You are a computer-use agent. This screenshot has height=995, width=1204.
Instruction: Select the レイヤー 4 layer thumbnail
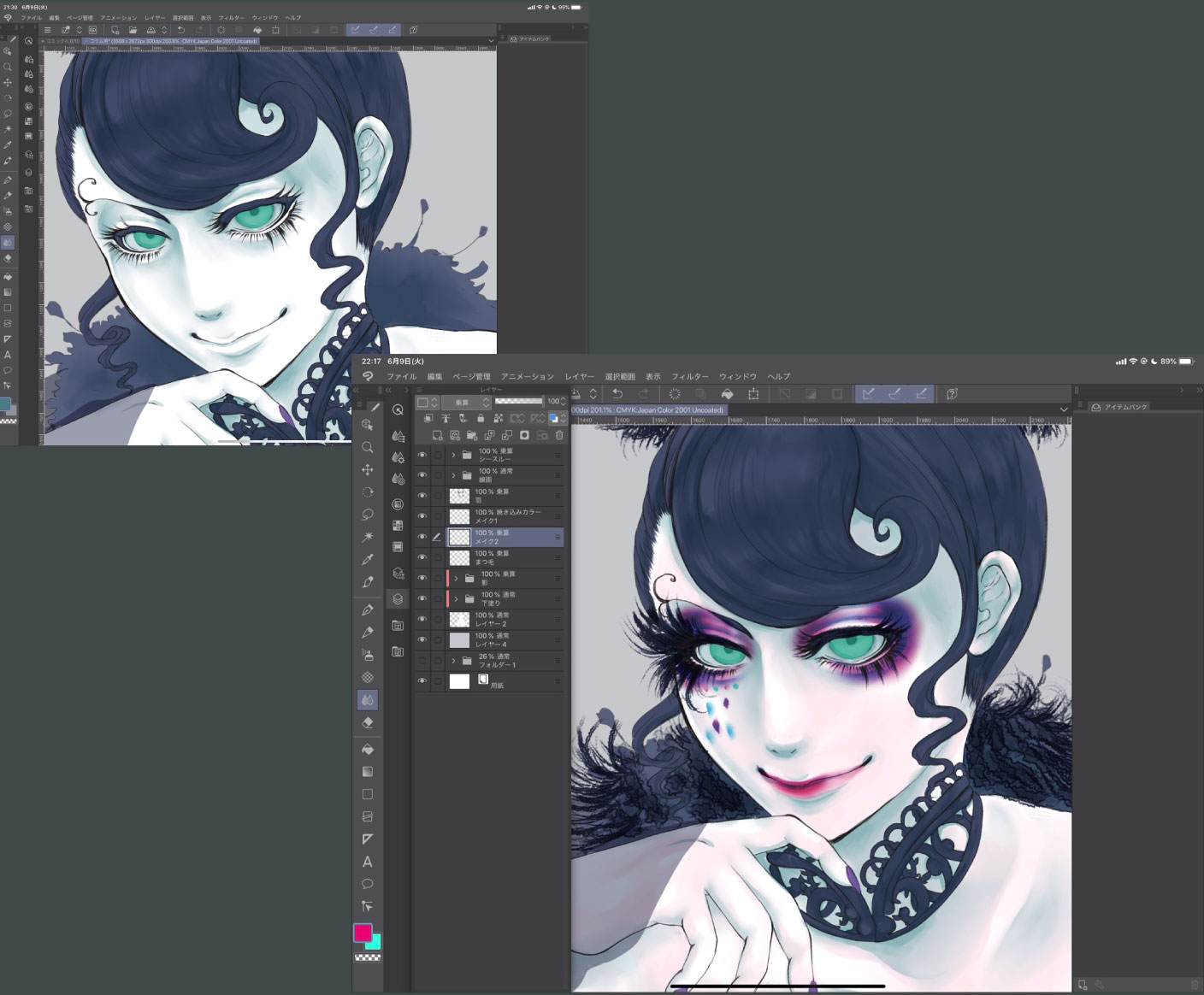(x=460, y=639)
